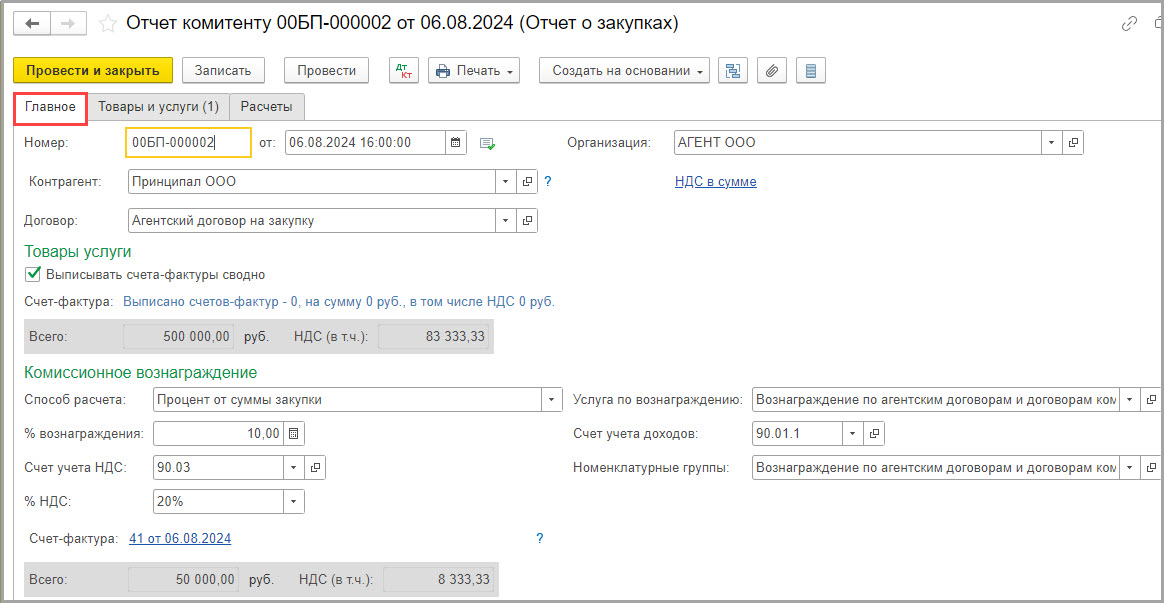1164x603 pixels.
Task: Expand the Номенклатурные группы dropdown
Action: (1130, 467)
